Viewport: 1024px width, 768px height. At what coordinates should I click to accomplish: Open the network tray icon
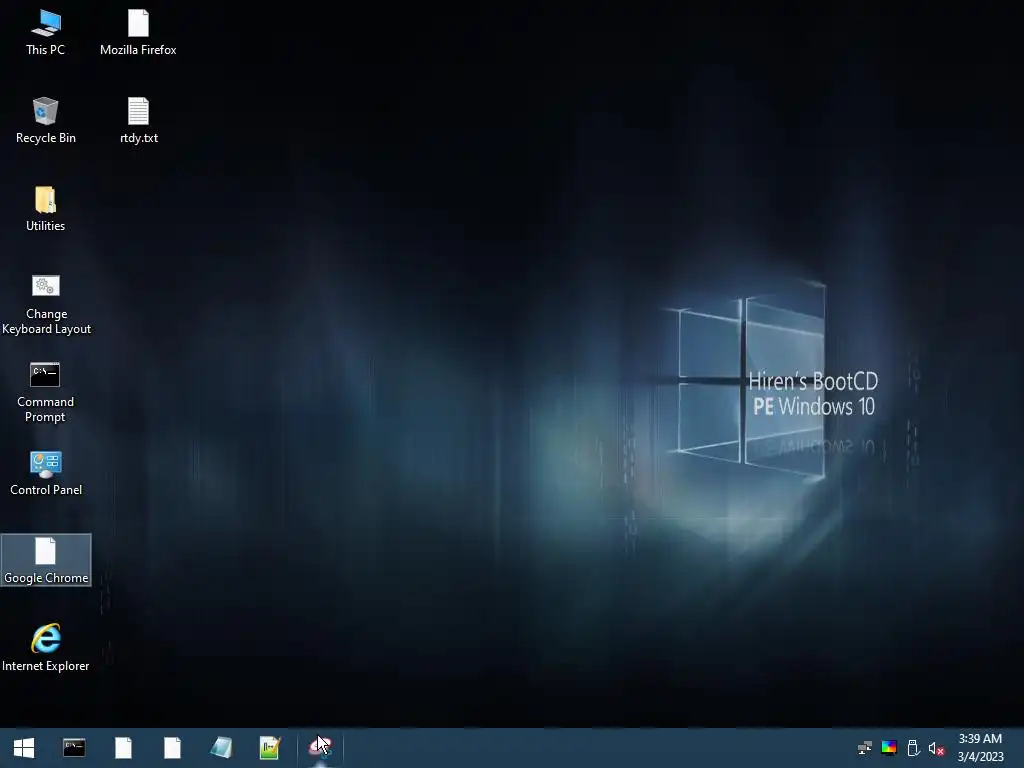[865, 748]
